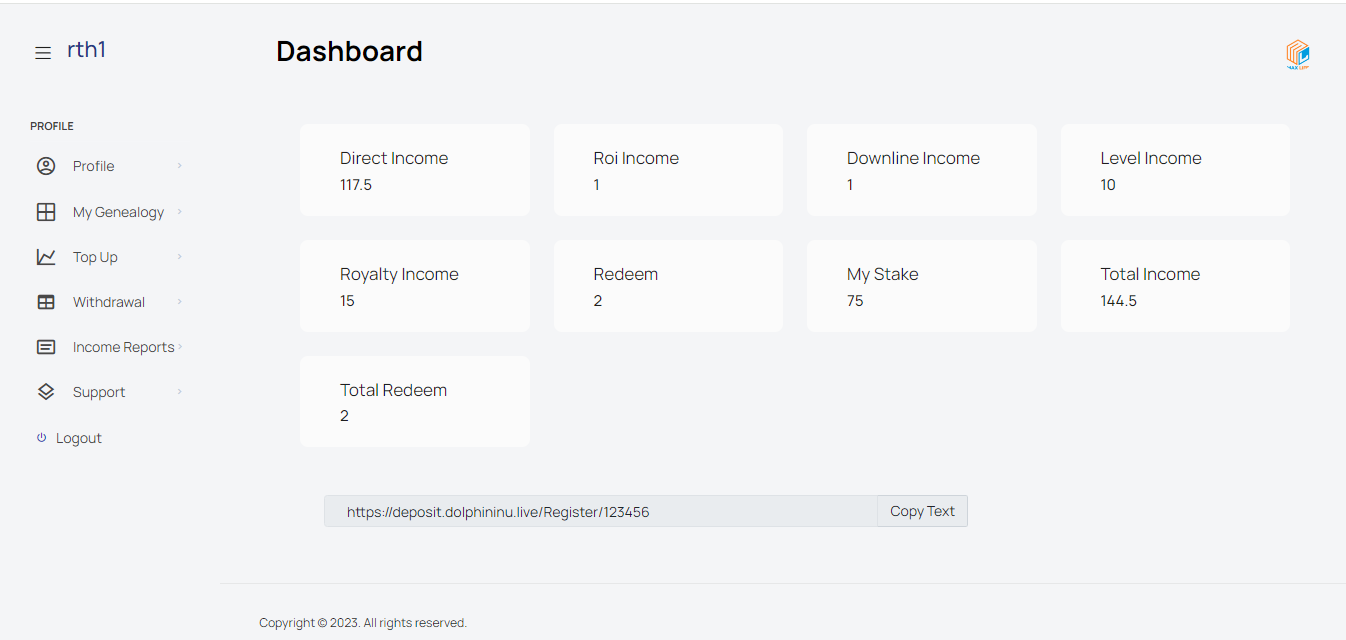
Task: Click the hamburger menu icon
Action: 43,53
